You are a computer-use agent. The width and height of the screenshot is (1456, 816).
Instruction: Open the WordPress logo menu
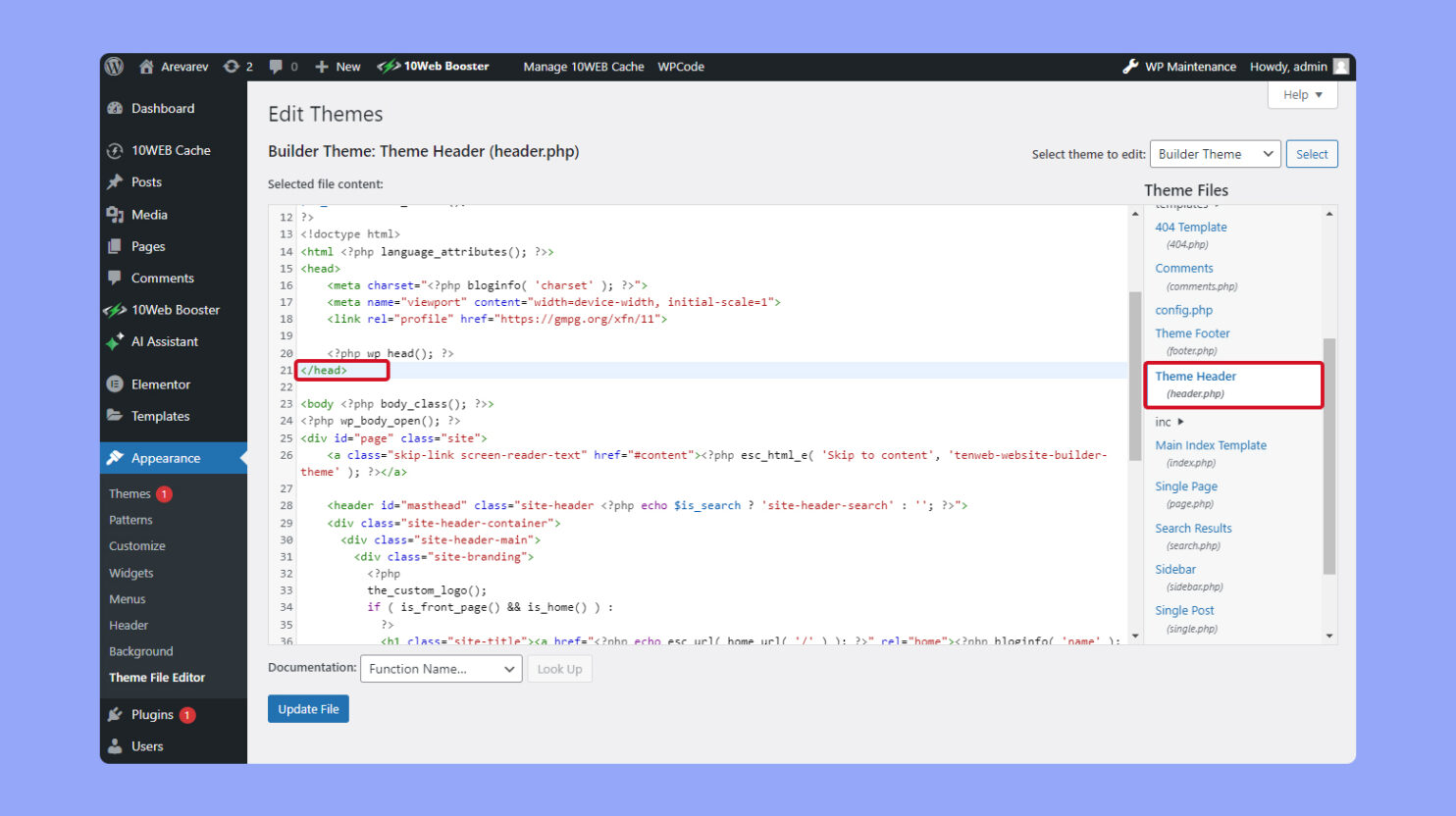point(113,66)
